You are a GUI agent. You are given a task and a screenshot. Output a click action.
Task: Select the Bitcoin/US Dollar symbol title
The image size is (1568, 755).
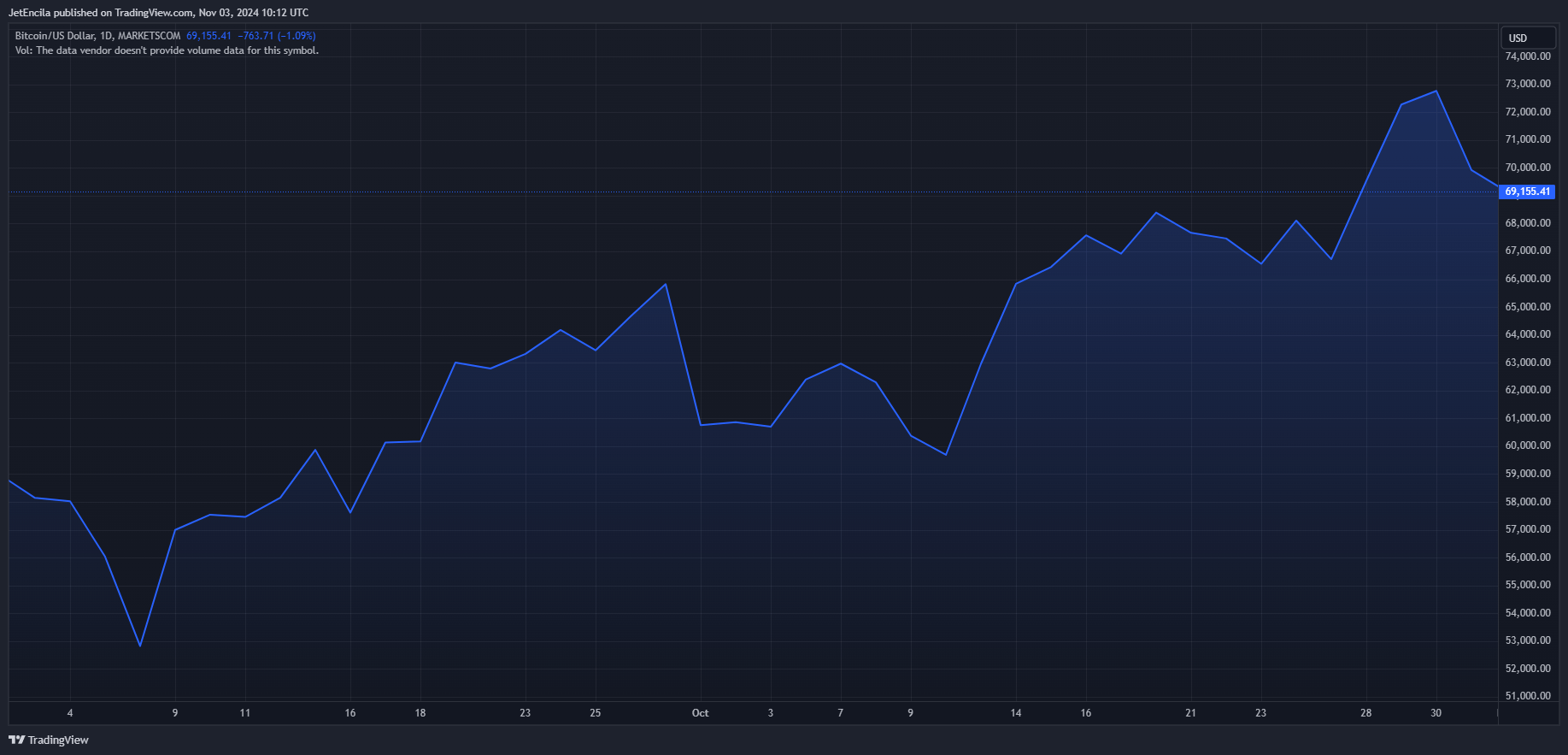(x=55, y=36)
